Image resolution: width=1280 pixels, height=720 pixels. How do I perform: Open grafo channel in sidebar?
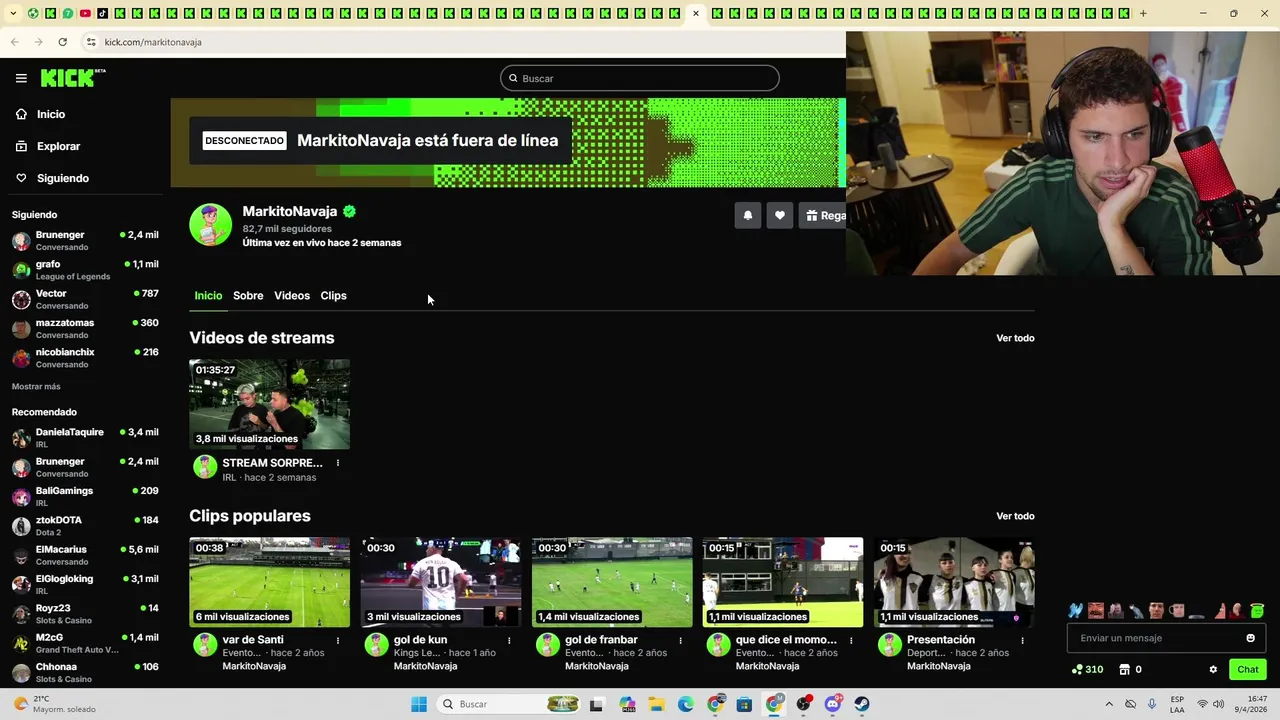(85, 270)
